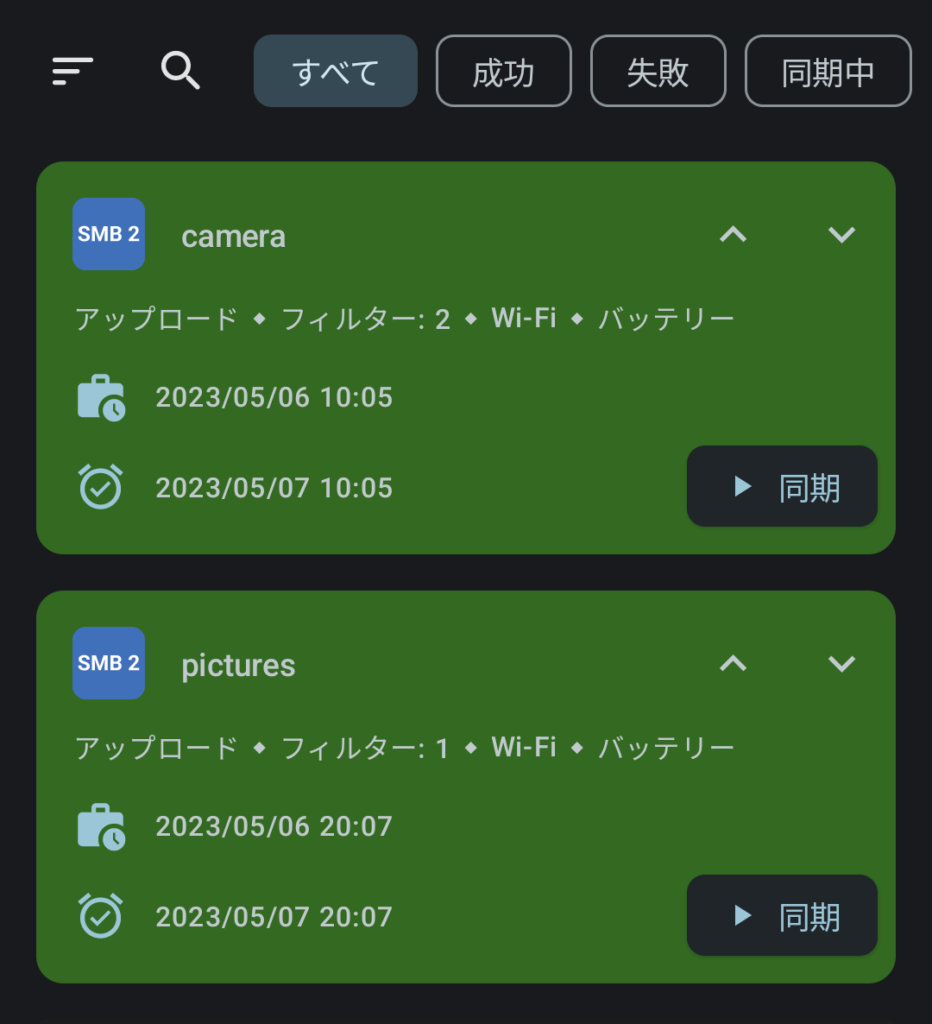Open the pictures task name

tap(238, 666)
